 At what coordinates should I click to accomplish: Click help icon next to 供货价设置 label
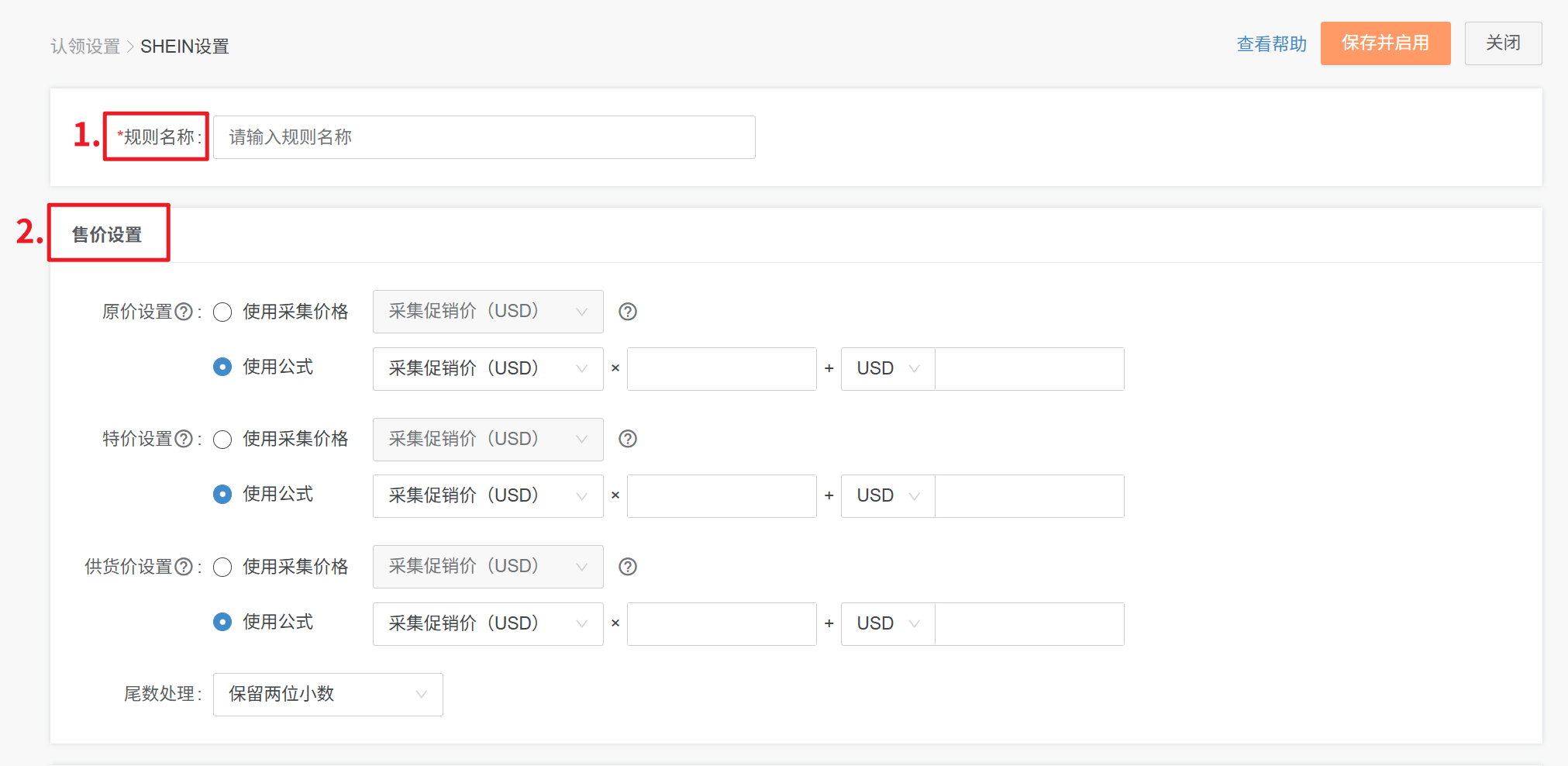pos(184,567)
